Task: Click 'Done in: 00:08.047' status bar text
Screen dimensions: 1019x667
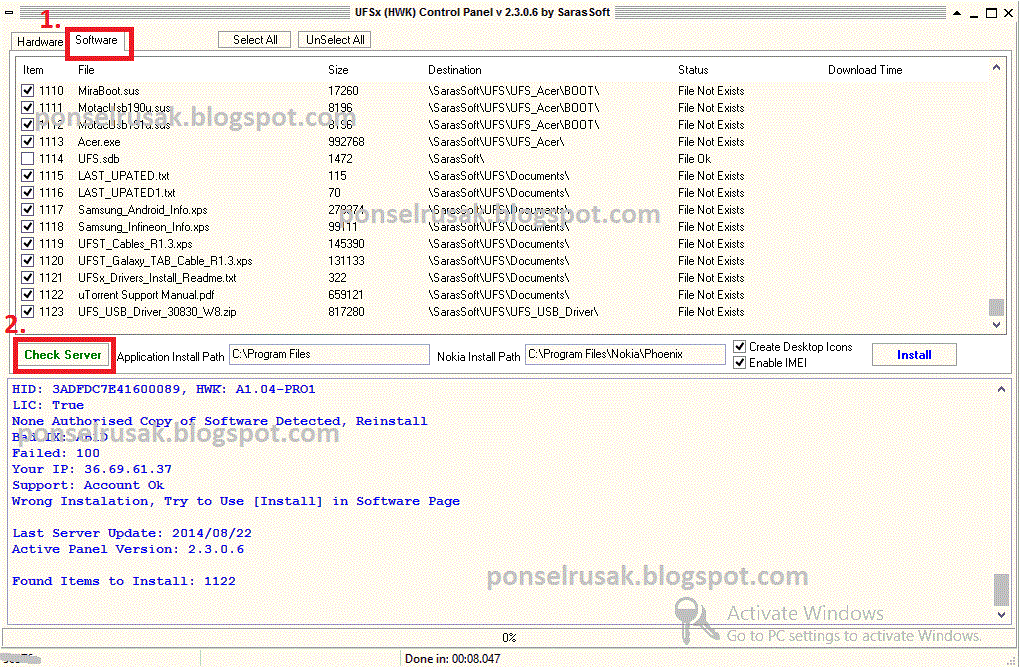Action: (452, 659)
